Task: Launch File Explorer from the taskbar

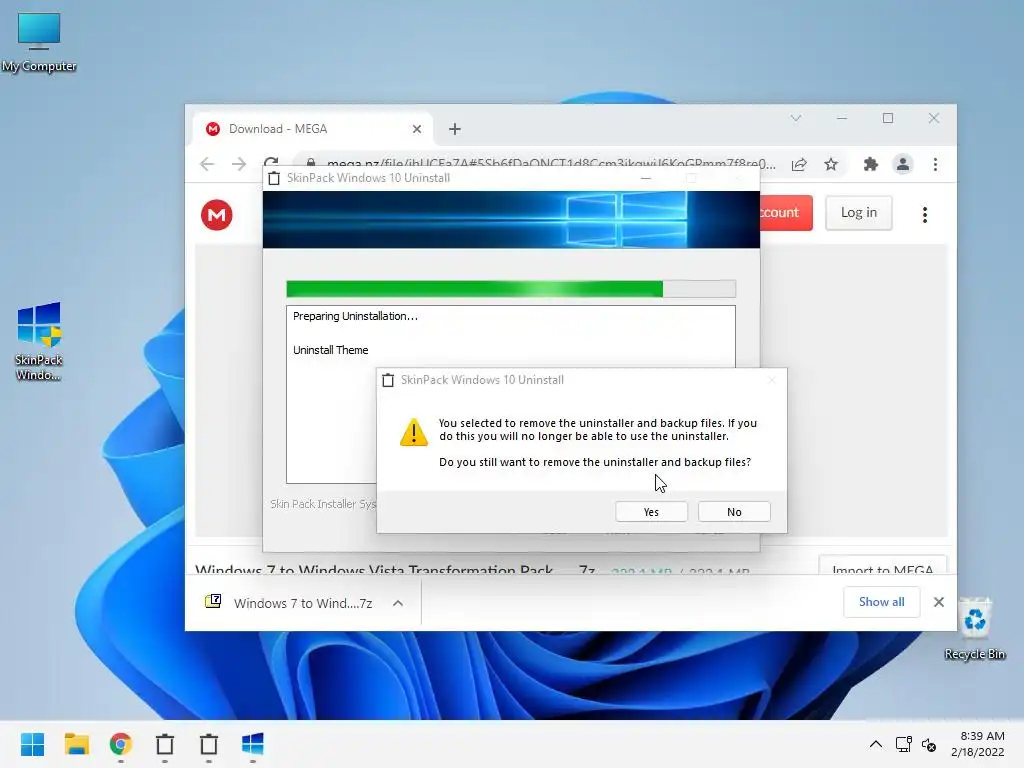Action: pyautogui.click(x=76, y=744)
